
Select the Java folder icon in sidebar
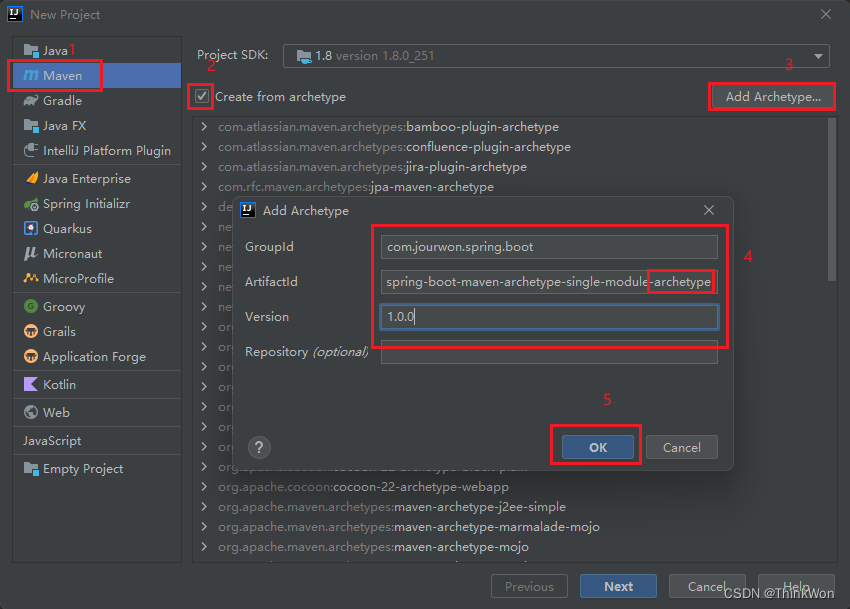(x=31, y=50)
